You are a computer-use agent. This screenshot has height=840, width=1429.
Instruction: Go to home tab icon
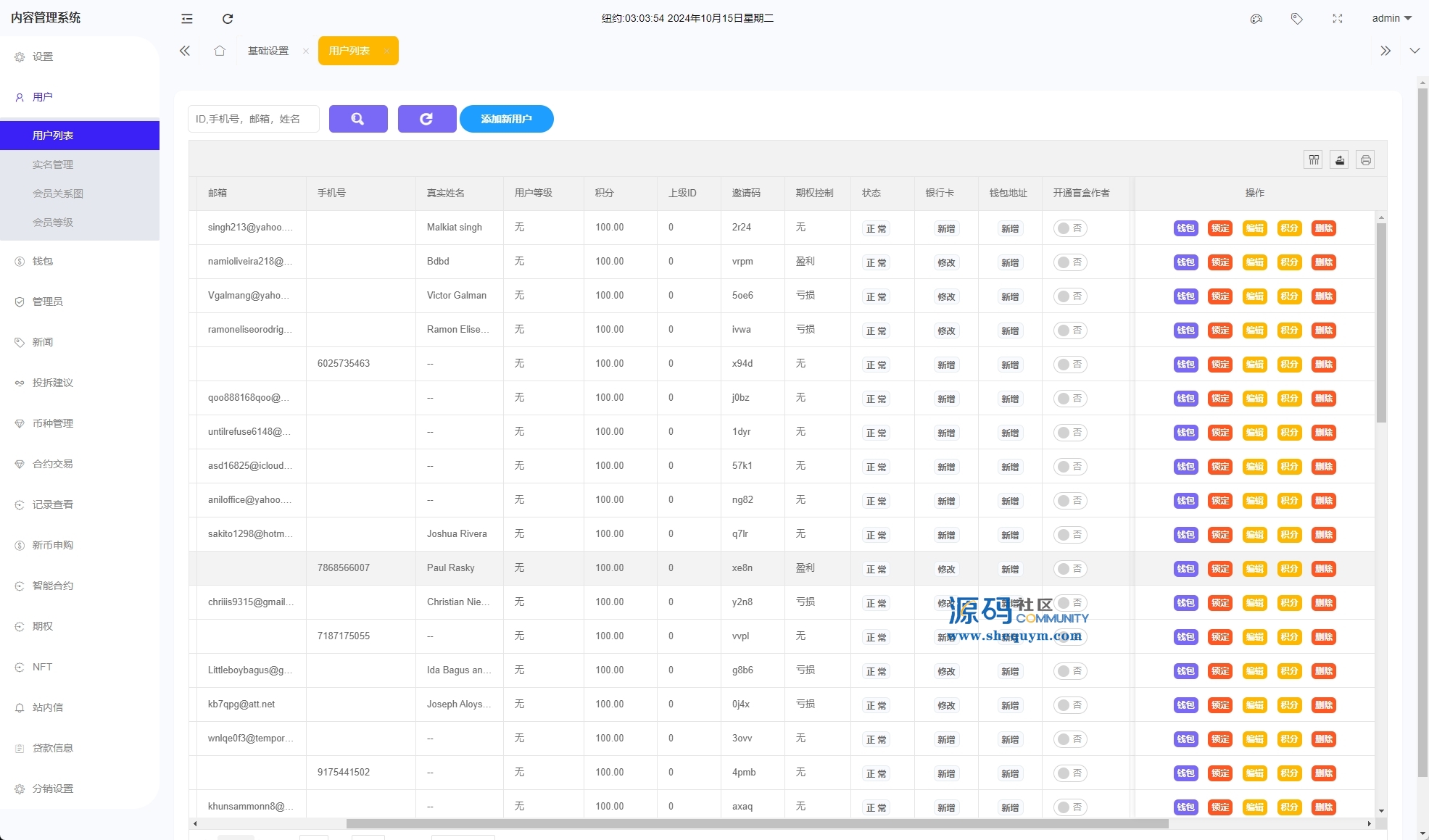[x=220, y=51]
